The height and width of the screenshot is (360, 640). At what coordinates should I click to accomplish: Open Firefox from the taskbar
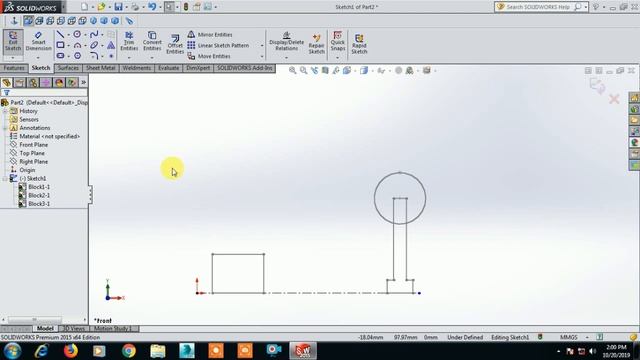pos(71,351)
